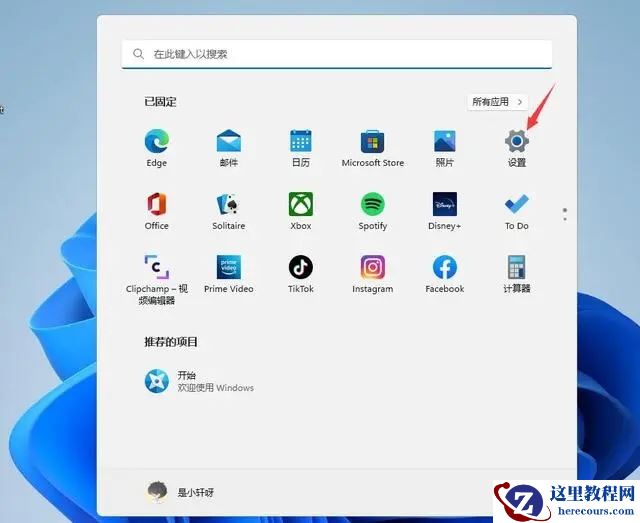Open the Edge browser
This screenshot has height=523, width=640.
[x=157, y=148]
